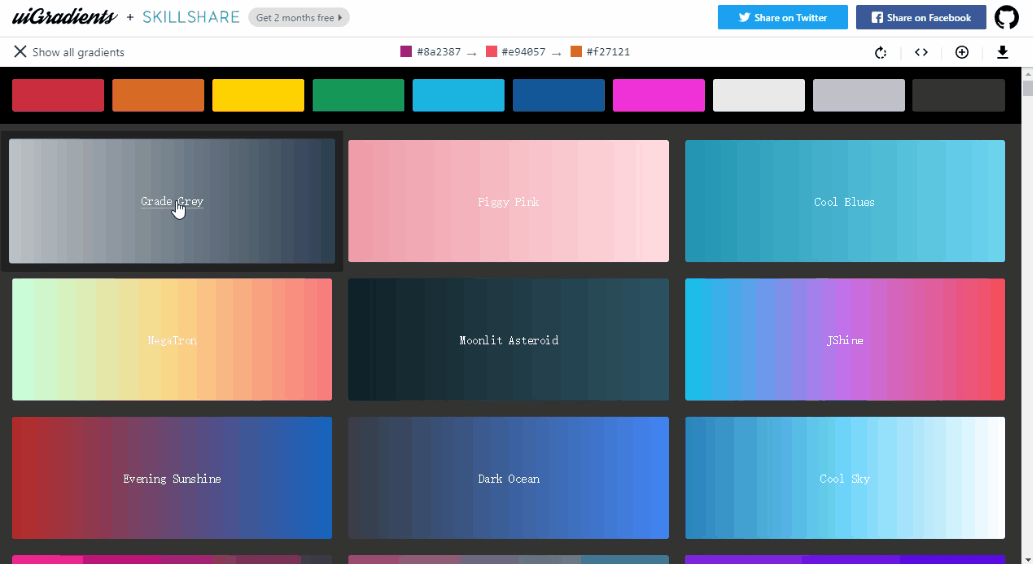
Task: Filter gradients by red color swatch
Action: point(58,96)
